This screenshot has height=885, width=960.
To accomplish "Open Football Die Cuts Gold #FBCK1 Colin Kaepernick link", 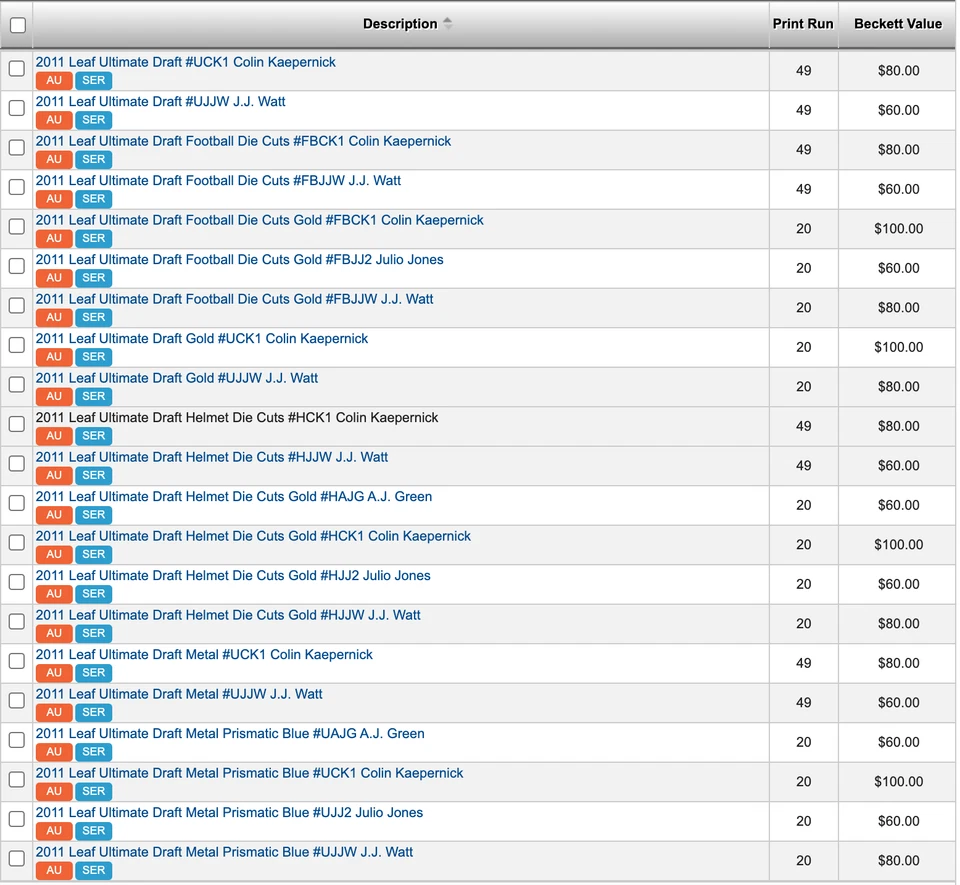I will 260,220.
